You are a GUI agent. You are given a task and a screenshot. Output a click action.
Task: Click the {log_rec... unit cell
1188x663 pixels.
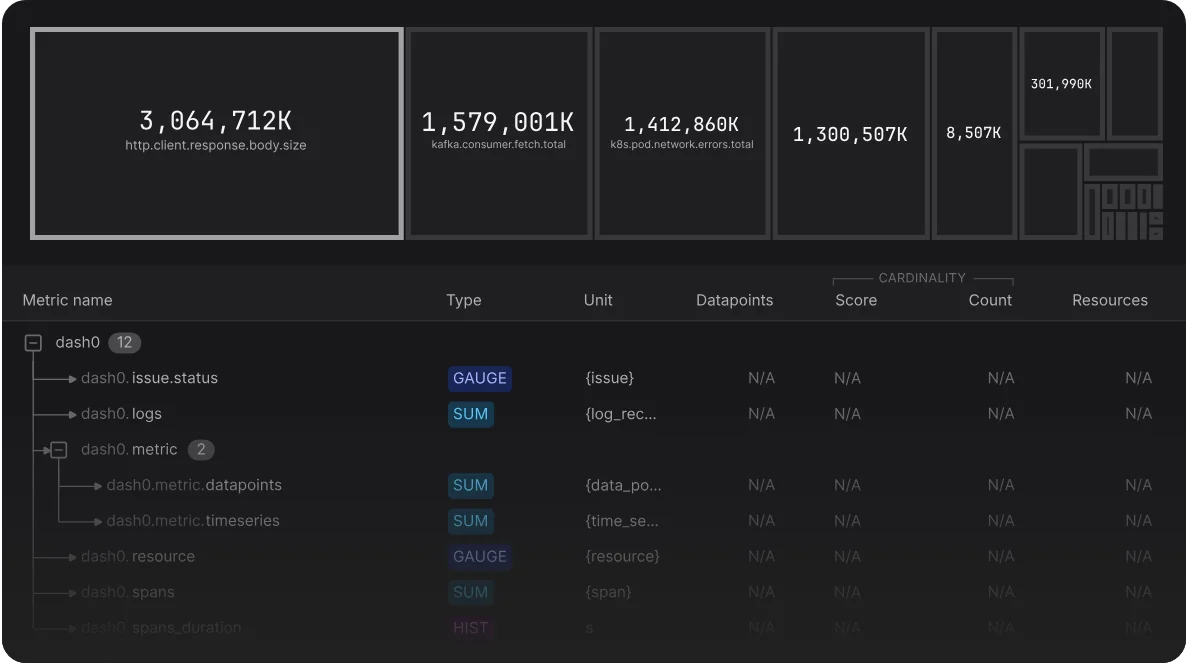[621, 414]
